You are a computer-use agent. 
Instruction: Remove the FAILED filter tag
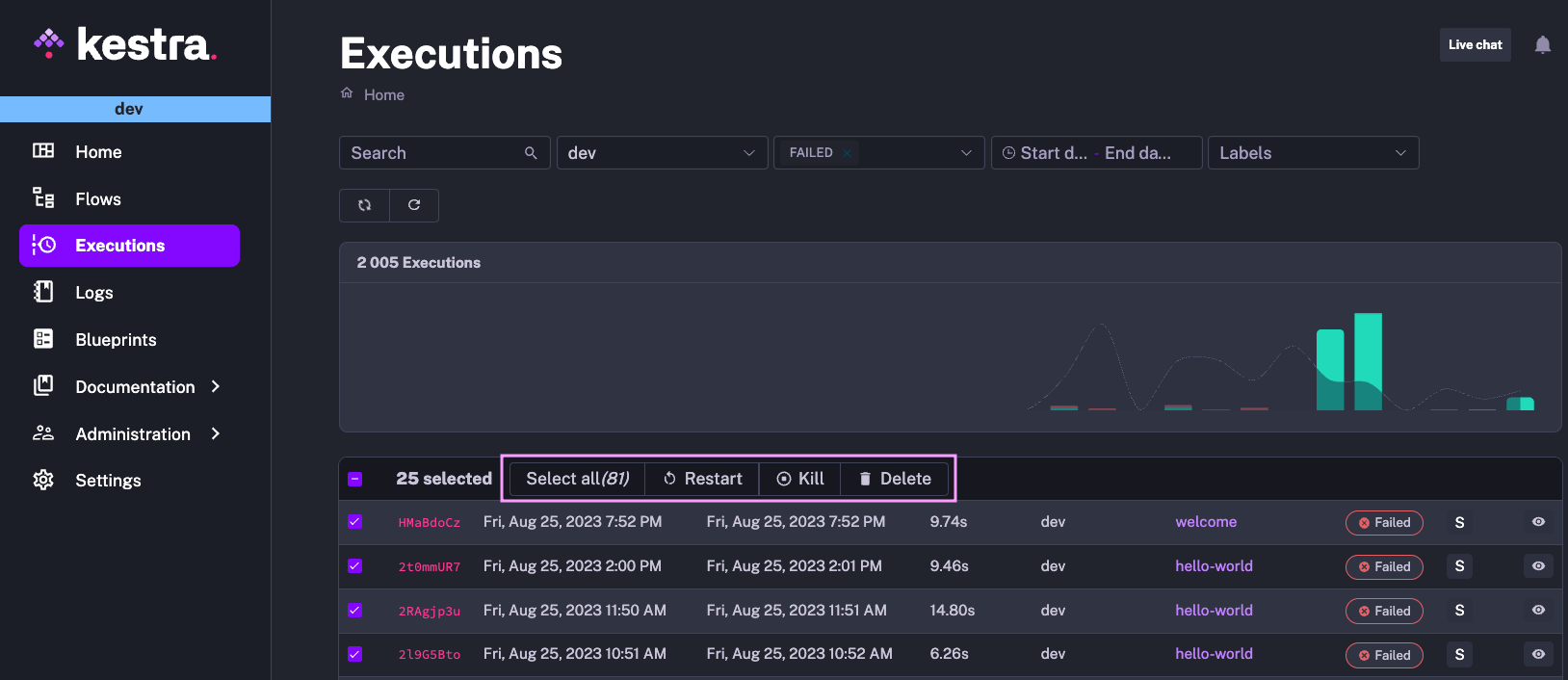(x=847, y=152)
